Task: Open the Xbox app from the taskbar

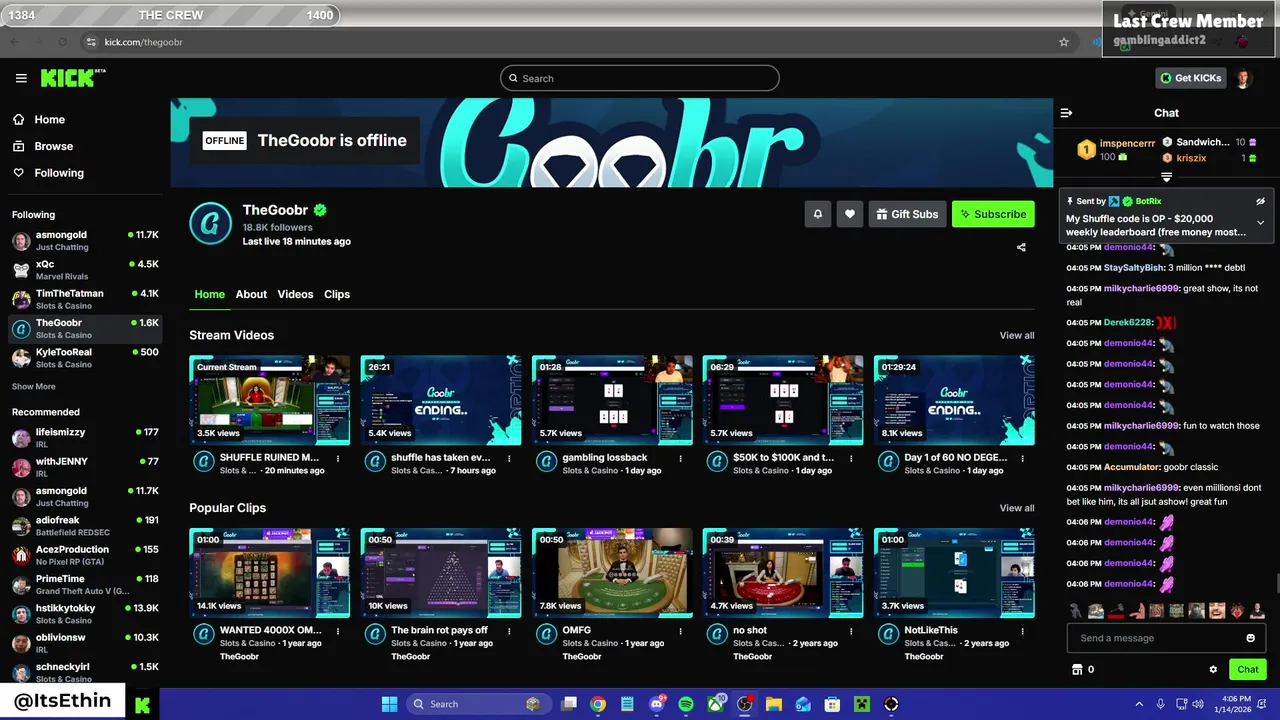Action: (x=716, y=704)
